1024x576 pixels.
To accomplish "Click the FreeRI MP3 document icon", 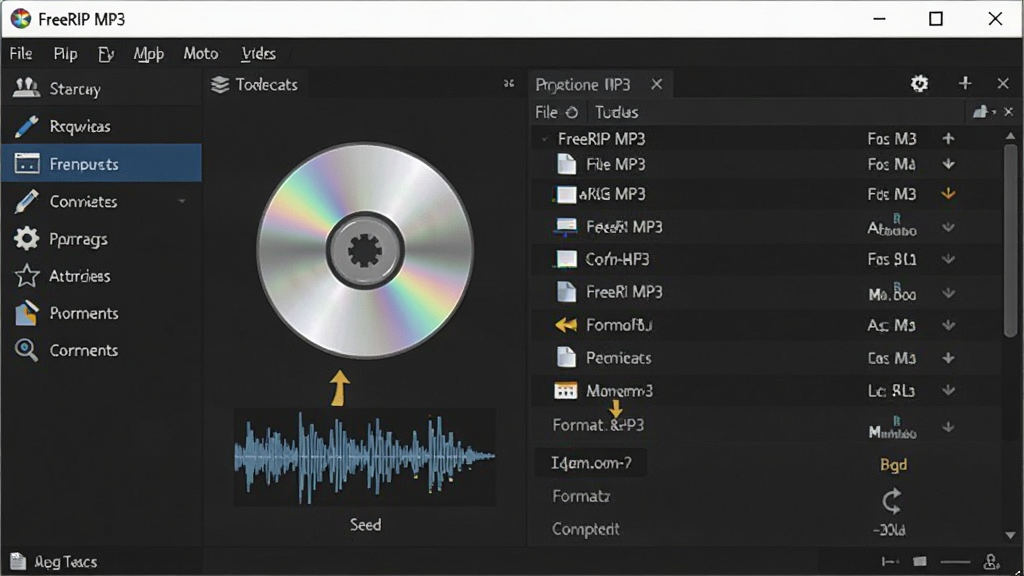I will tap(566, 291).
